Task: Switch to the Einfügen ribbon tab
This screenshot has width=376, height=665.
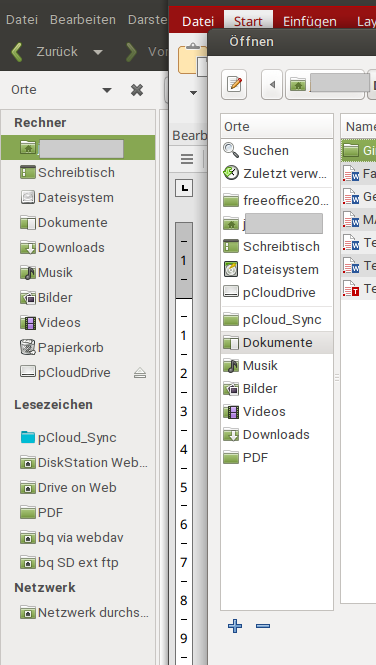Action: pyautogui.click(x=310, y=22)
